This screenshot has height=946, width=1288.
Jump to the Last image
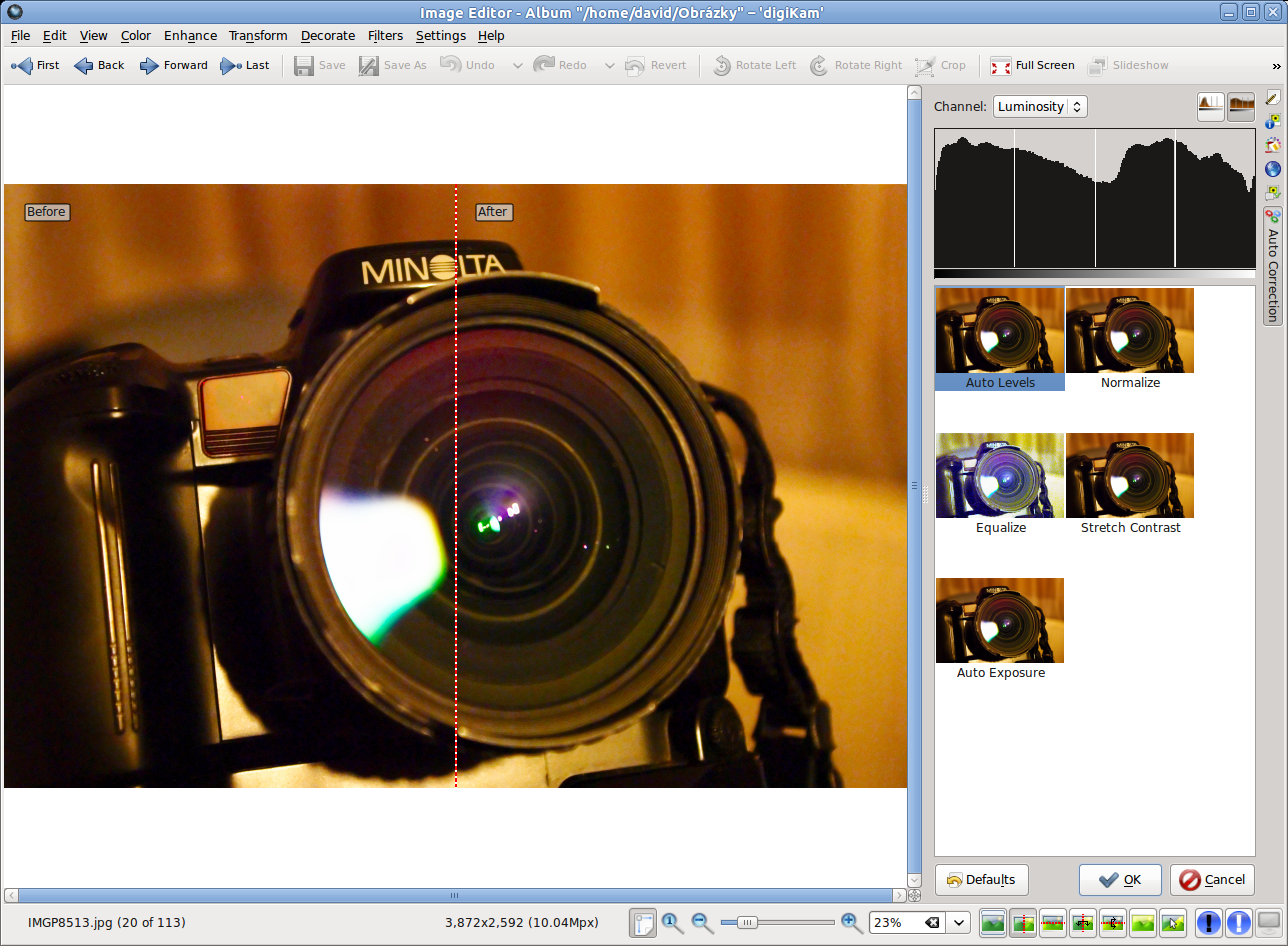click(245, 65)
